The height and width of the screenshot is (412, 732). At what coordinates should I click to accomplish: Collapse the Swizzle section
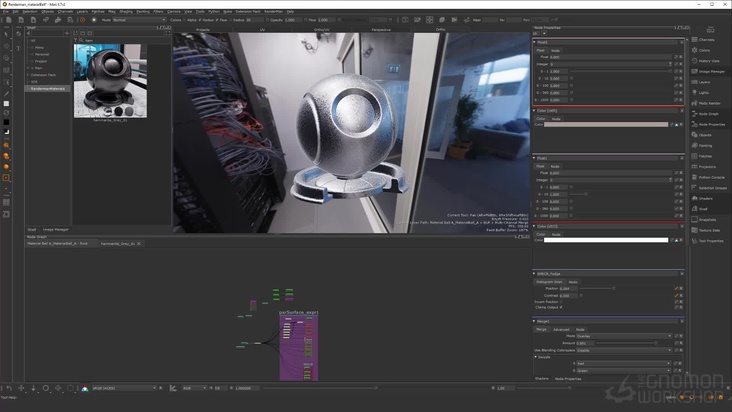coord(535,357)
